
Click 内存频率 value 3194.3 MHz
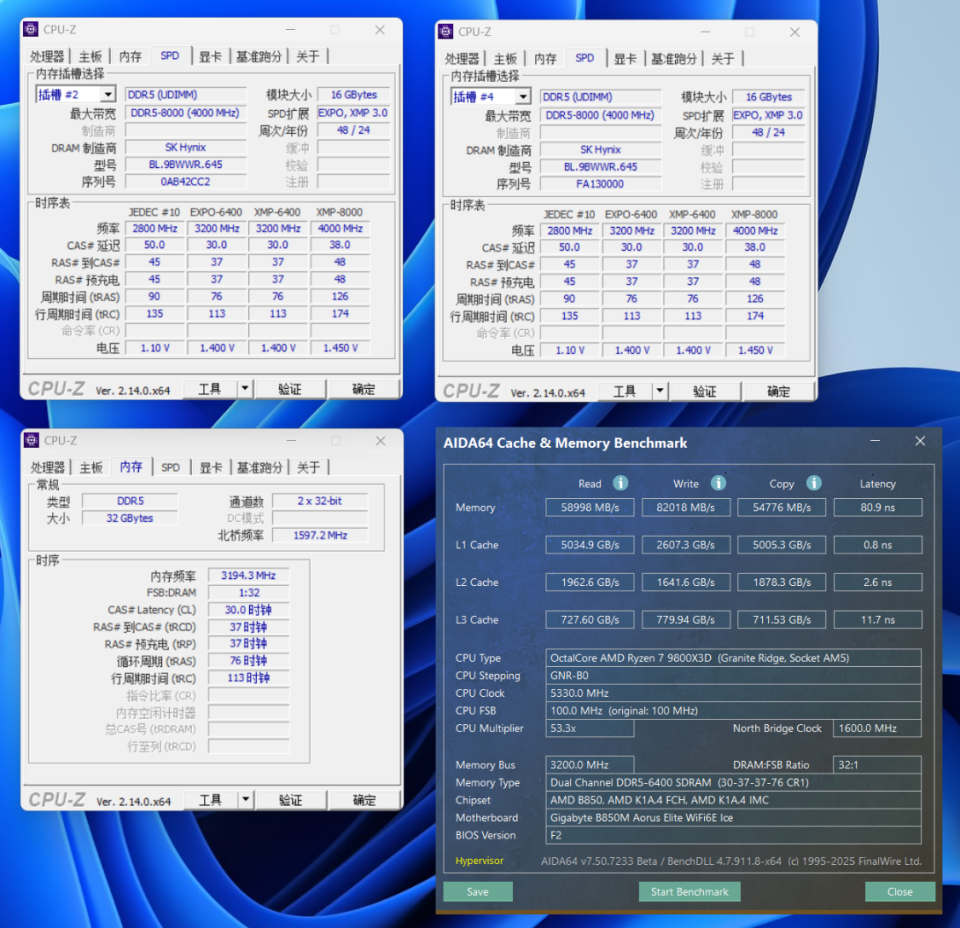[249, 575]
